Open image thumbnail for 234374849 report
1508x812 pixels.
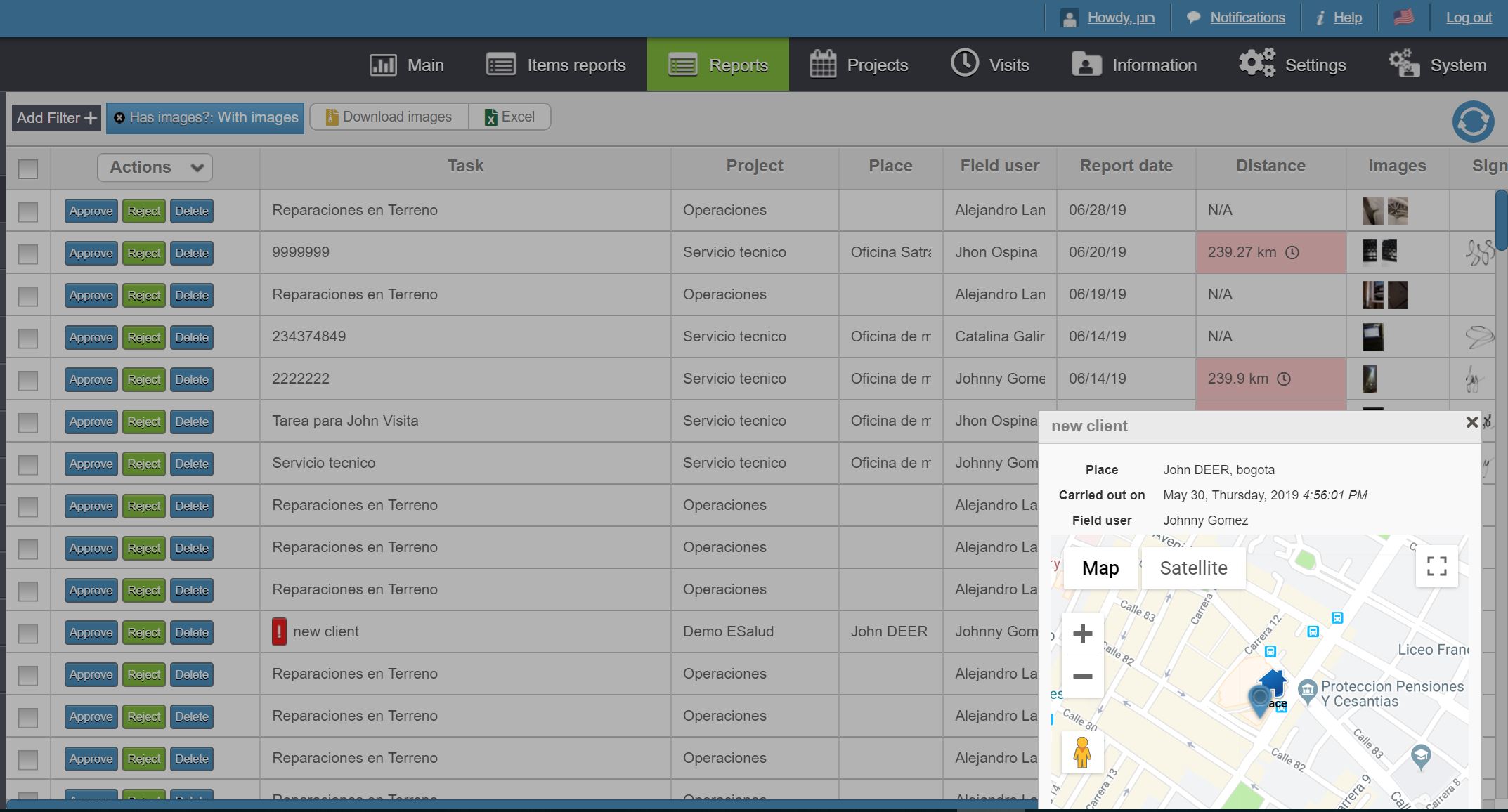click(x=1372, y=337)
